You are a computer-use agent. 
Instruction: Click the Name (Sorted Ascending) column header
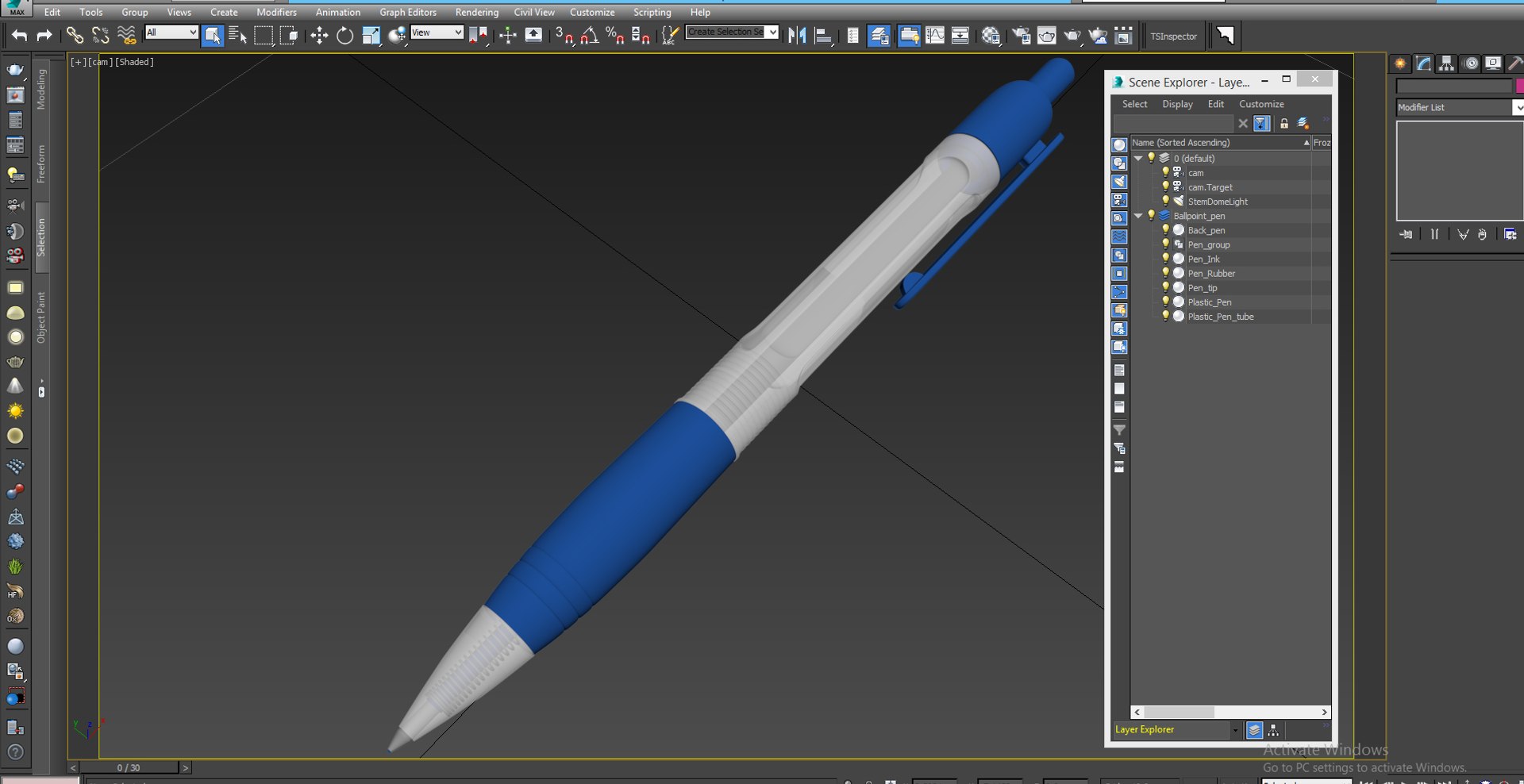click(x=1220, y=143)
